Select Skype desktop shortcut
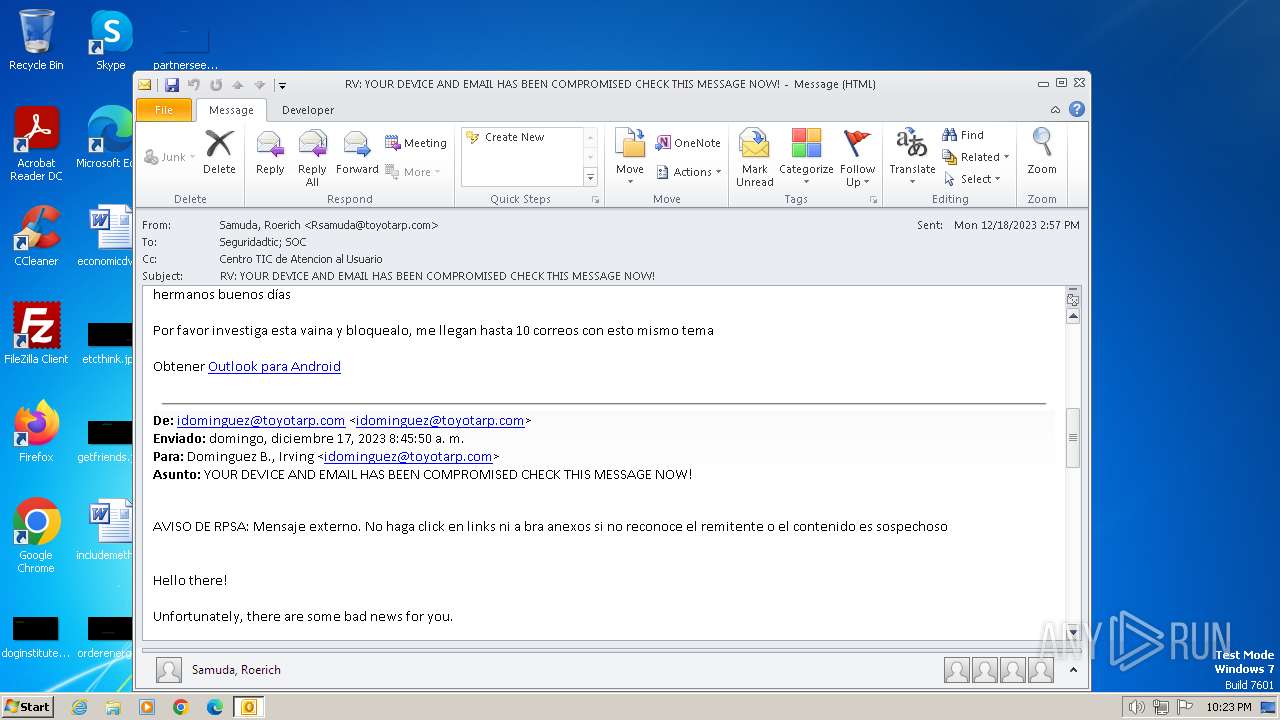Image resolution: width=1280 pixels, height=720 pixels. [111, 40]
